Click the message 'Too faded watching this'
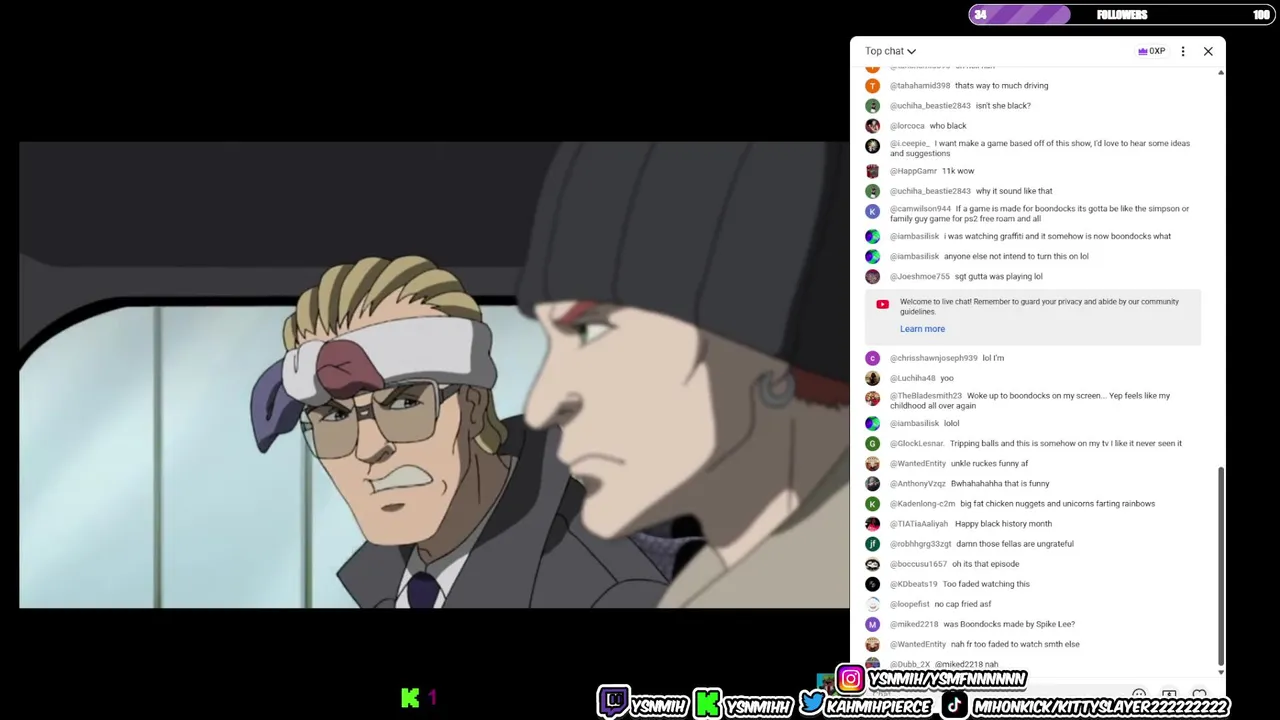Image resolution: width=1280 pixels, height=720 pixels. (x=986, y=584)
